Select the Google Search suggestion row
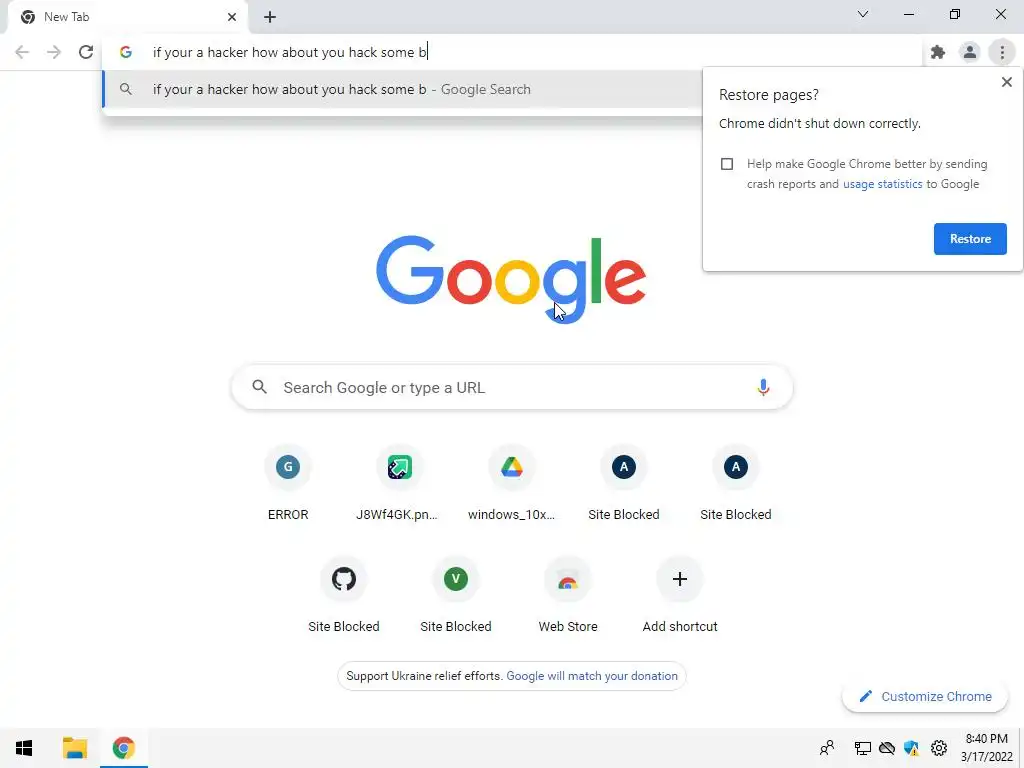Image resolution: width=1024 pixels, height=768 pixels. tap(402, 89)
